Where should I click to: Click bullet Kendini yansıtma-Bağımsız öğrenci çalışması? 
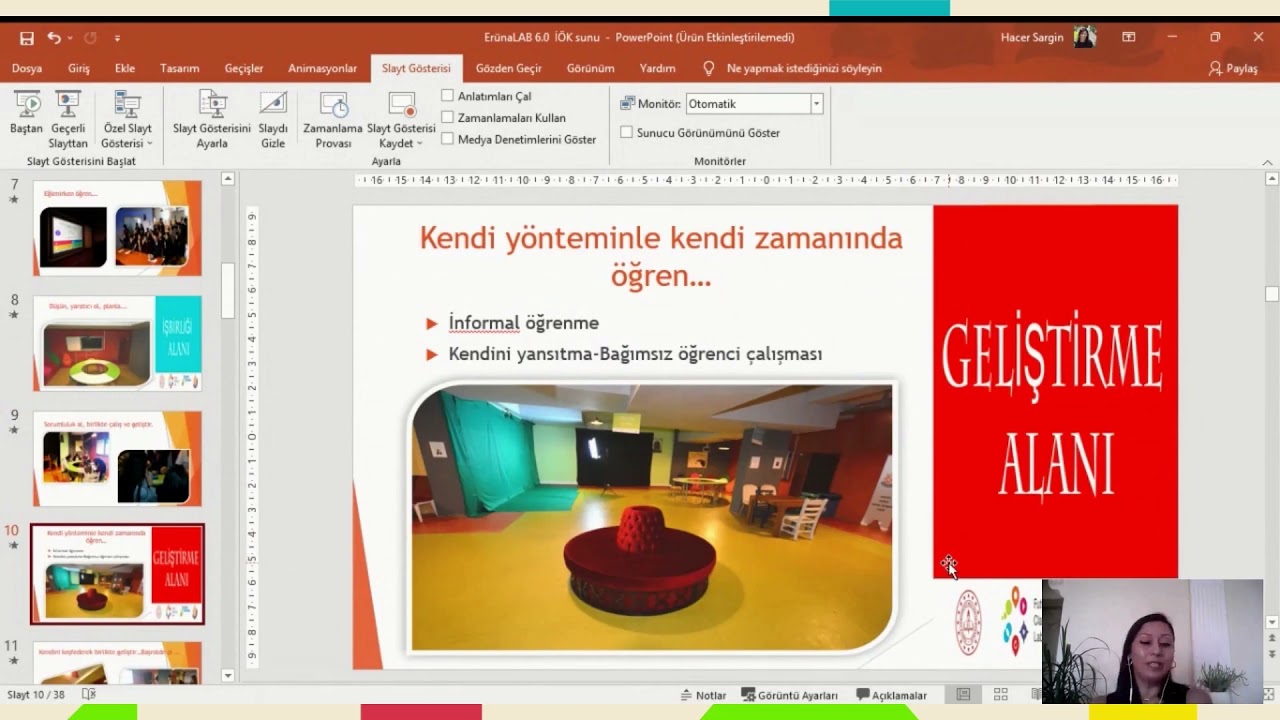[635, 354]
